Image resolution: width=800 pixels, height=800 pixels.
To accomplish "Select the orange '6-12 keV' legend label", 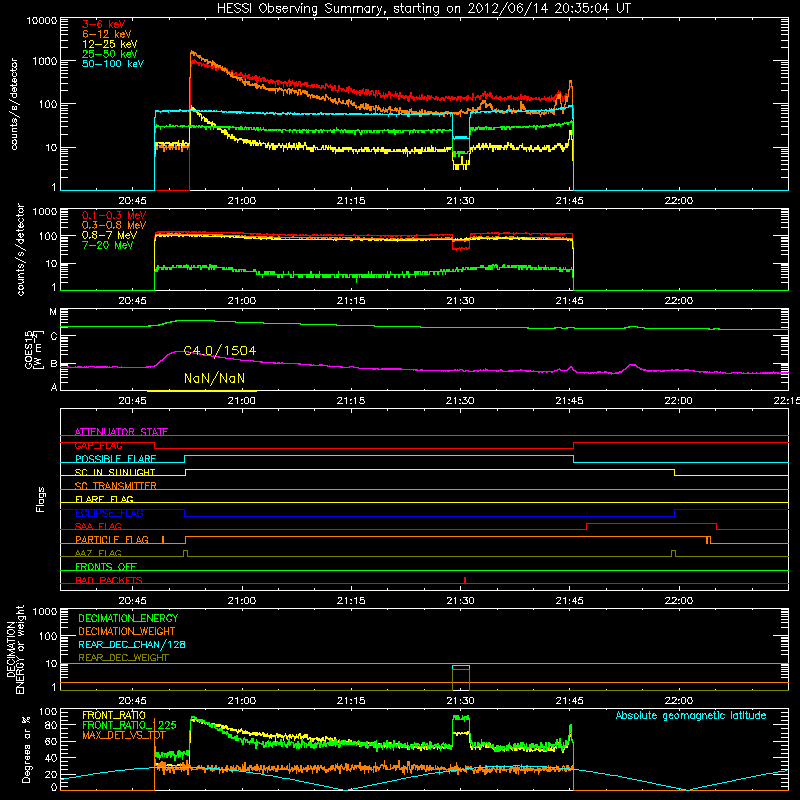I will click(107, 34).
